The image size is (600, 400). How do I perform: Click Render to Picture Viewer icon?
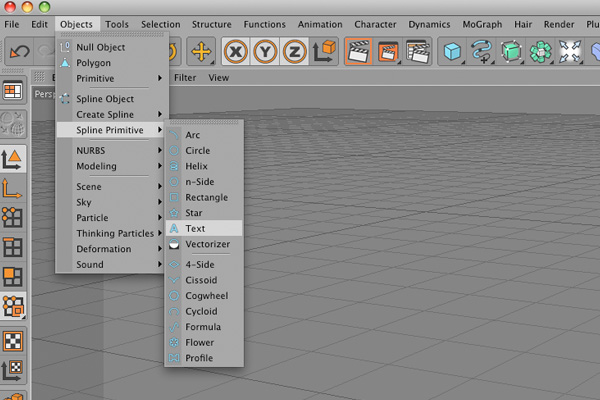pos(388,51)
